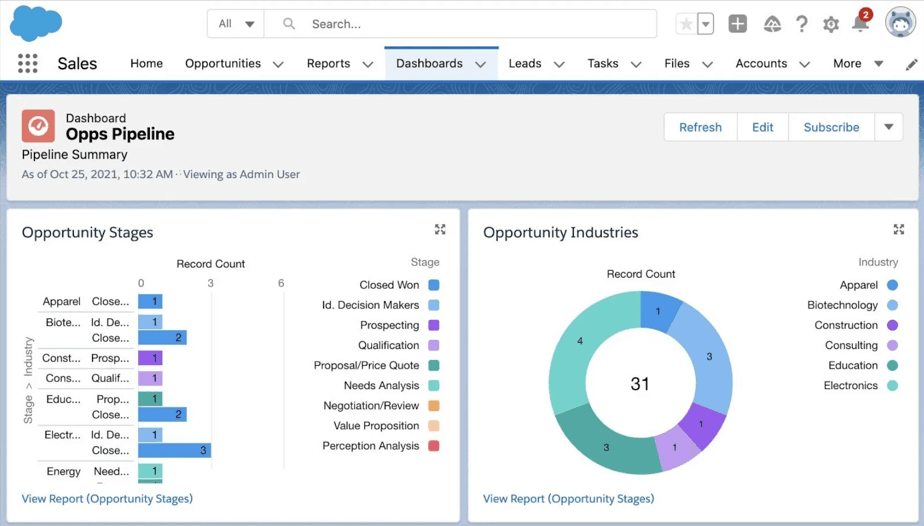The image size is (924, 526).
Task: Open the Files tab
Action: click(676, 63)
